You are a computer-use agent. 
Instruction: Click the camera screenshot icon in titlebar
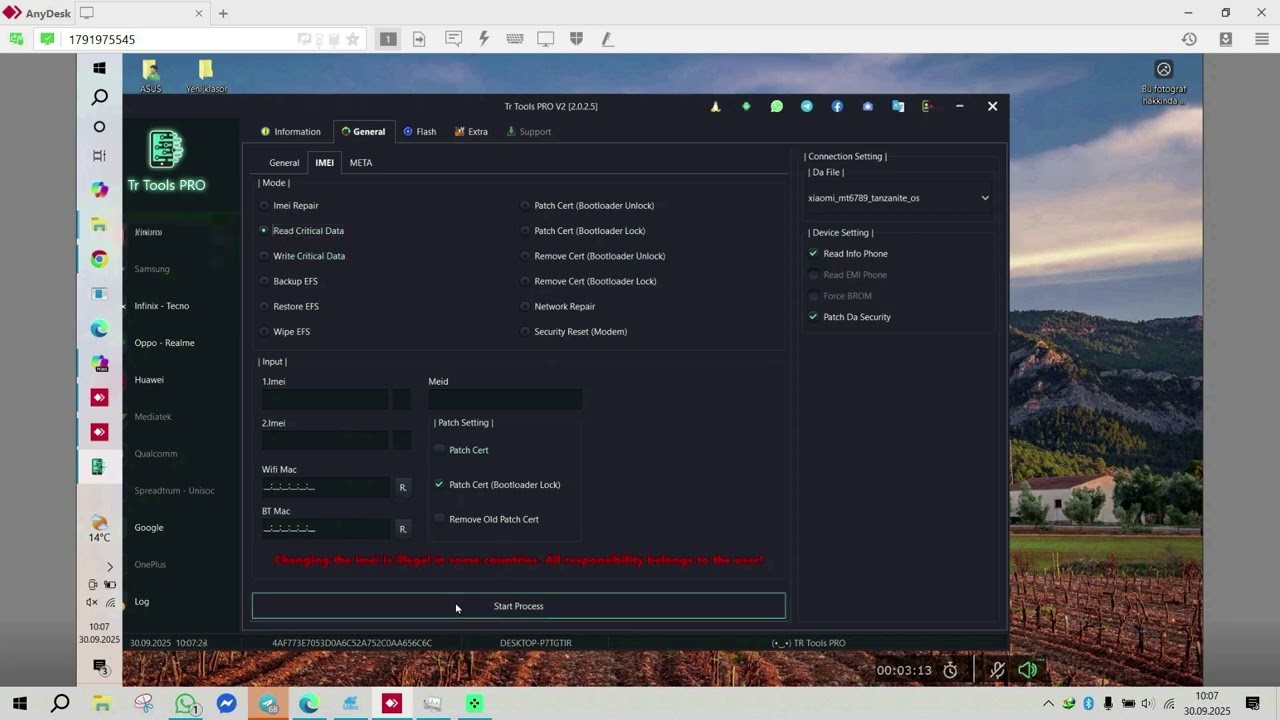(867, 106)
